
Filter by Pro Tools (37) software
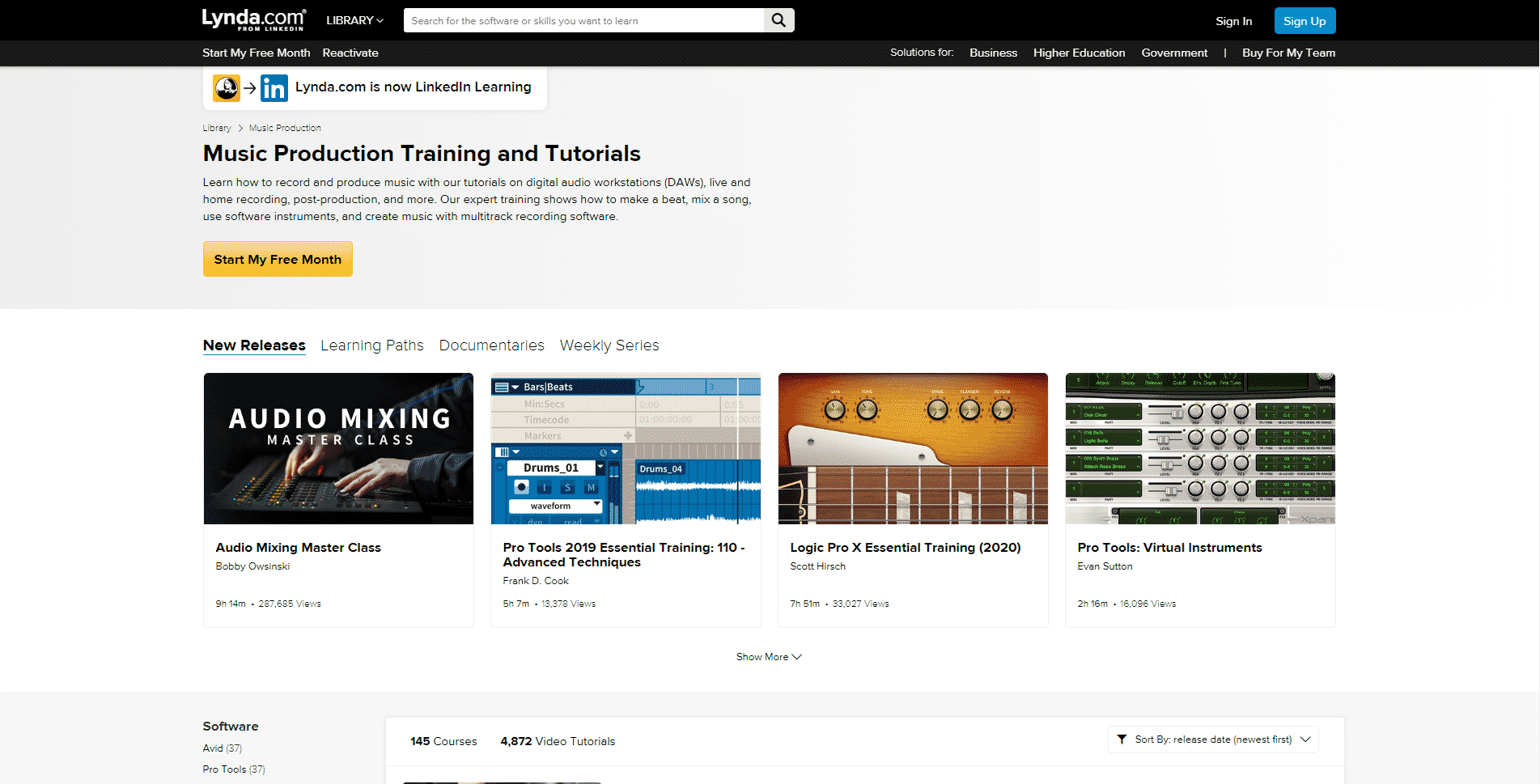[x=234, y=769]
